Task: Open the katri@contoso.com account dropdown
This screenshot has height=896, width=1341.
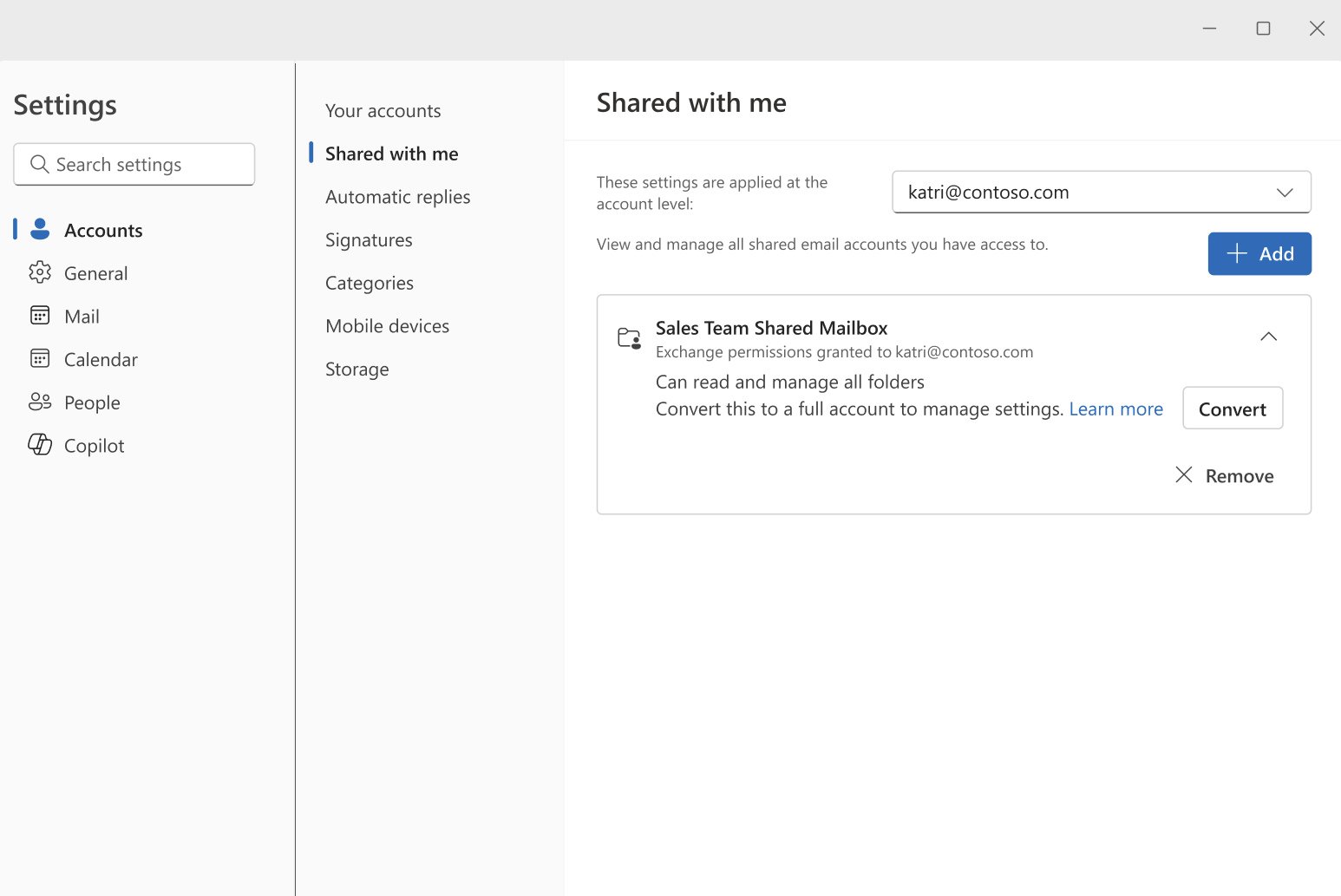Action: [x=1100, y=192]
